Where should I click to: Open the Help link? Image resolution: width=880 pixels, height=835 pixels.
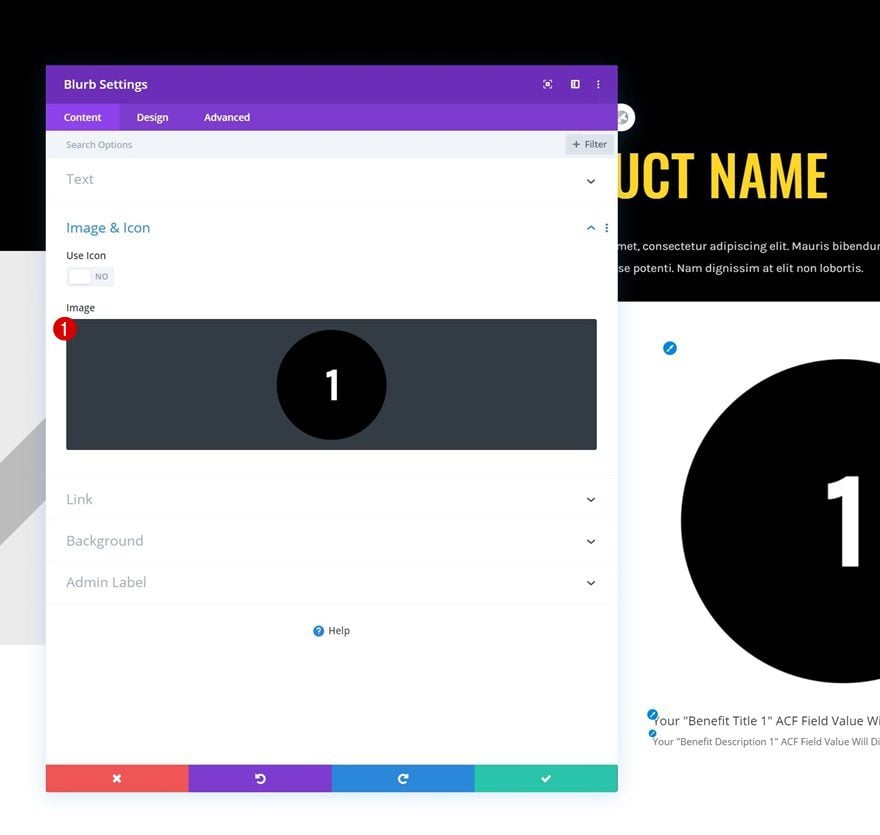(x=332, y=631)
